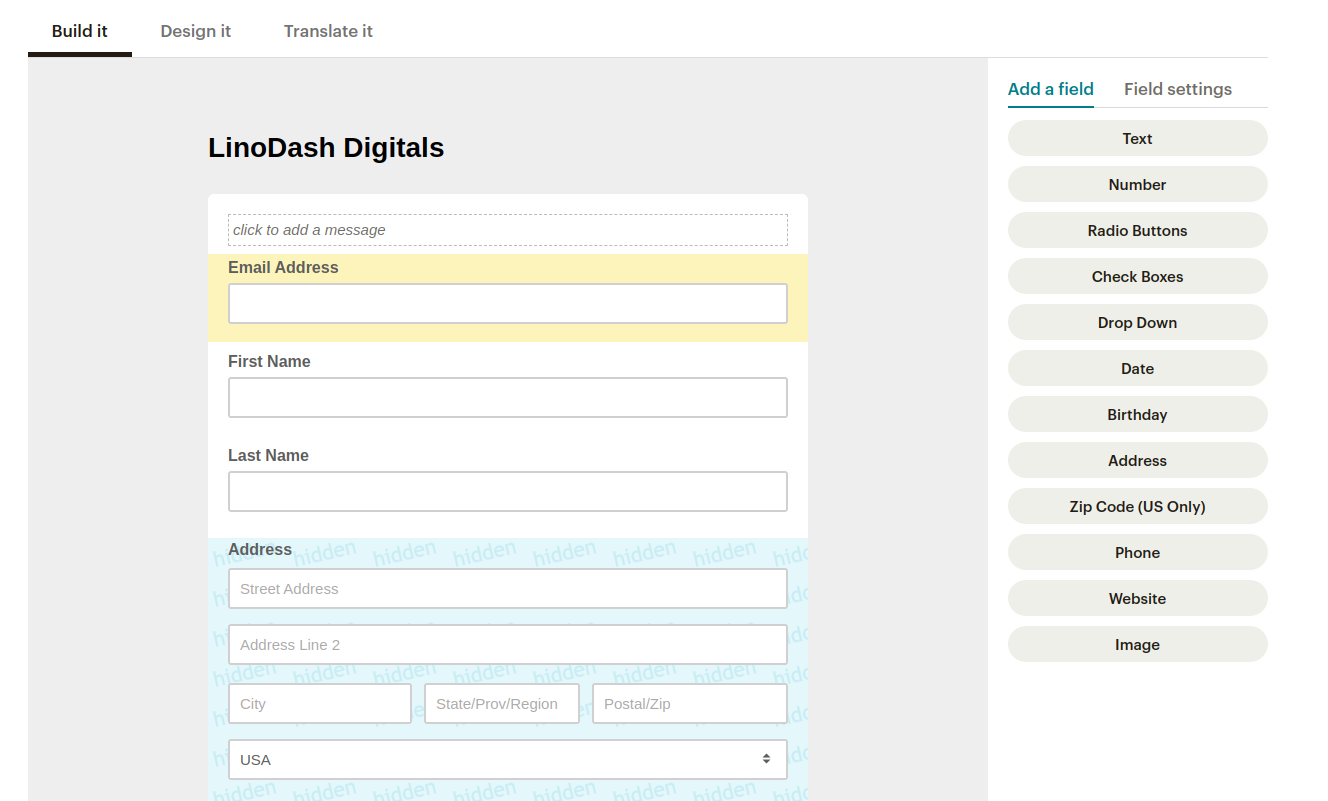Screen dimensions: 1328x801
Task: Insert a Date field
Action: tap(1137, 368)
